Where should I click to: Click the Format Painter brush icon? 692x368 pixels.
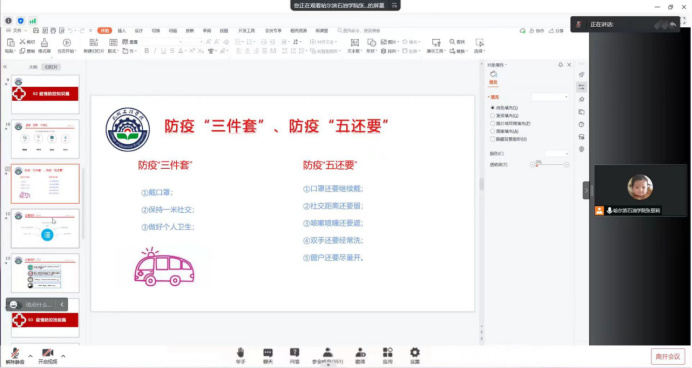click(44, 43)
